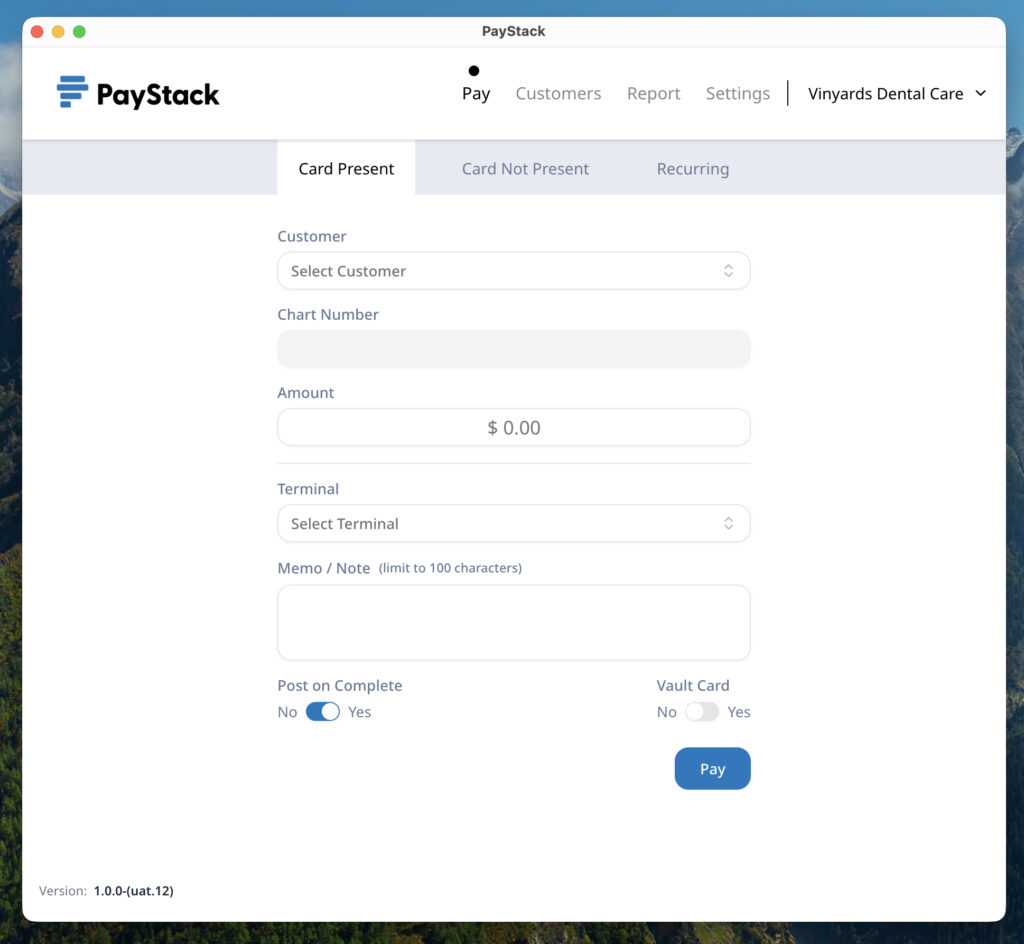The height and width of the screenshot is (944, 1024).
Task: Go to Settings
Action: coord(737,93)
